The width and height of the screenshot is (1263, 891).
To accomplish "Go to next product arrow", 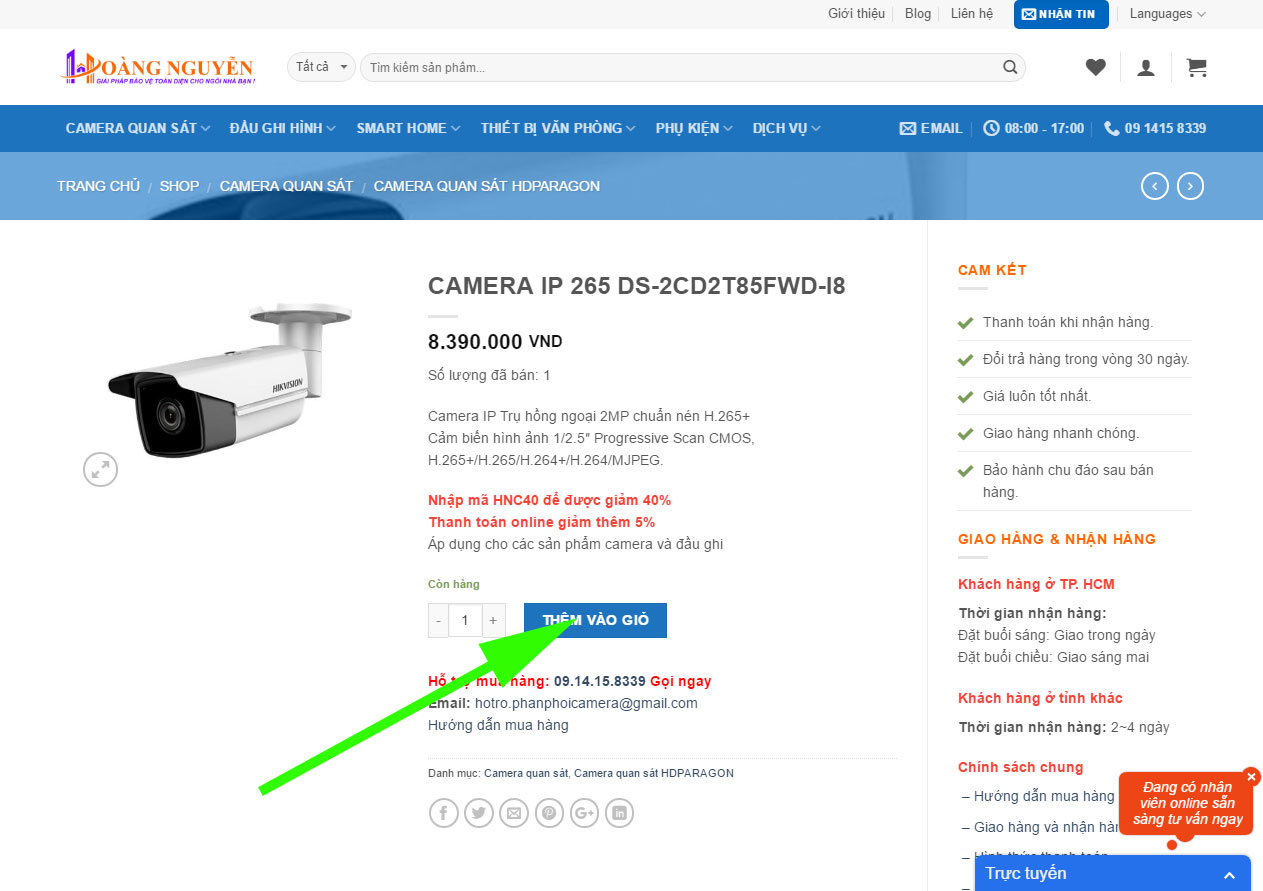I will point(1190,186).
